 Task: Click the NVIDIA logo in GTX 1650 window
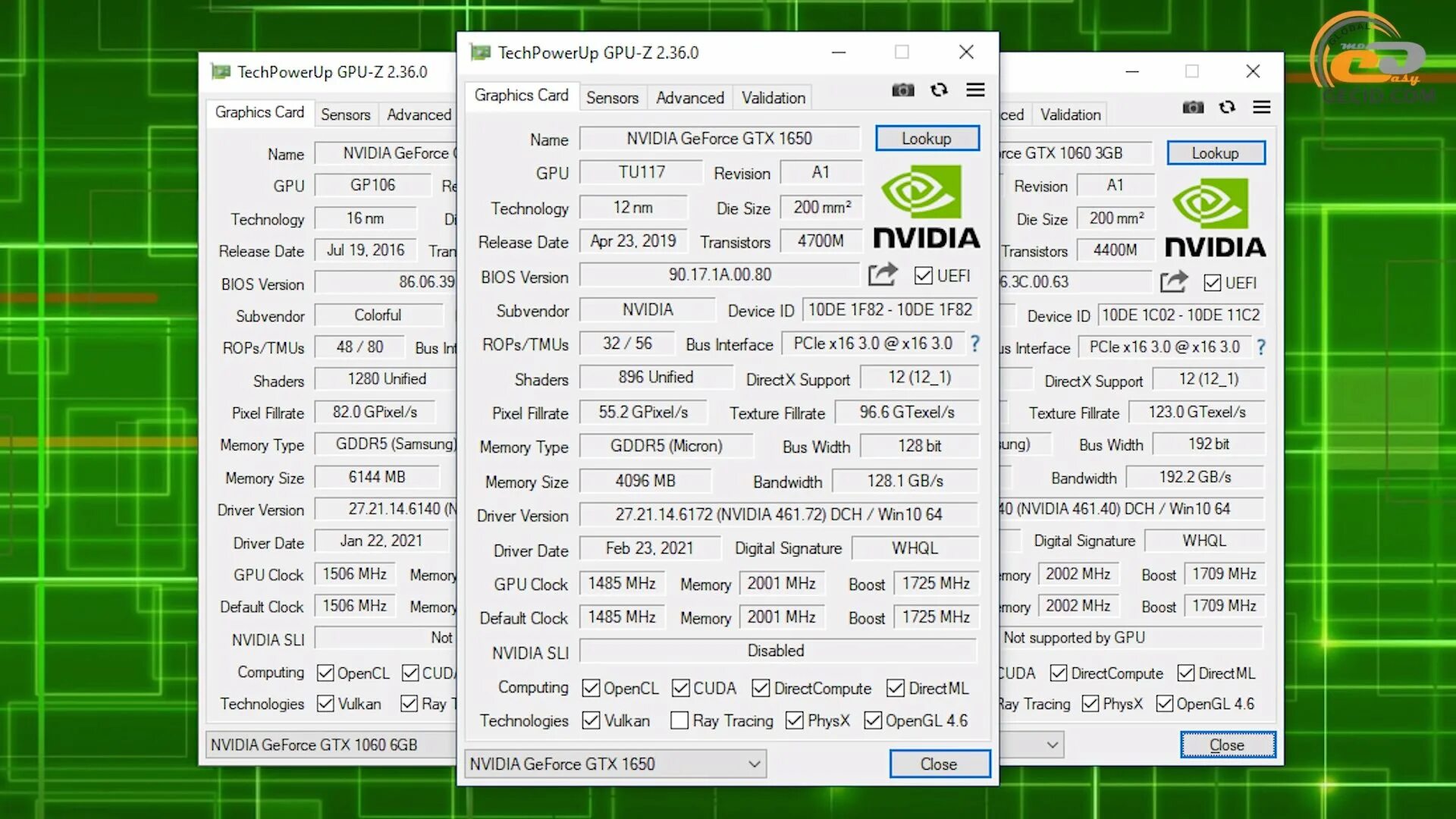(x=926, y=207)
